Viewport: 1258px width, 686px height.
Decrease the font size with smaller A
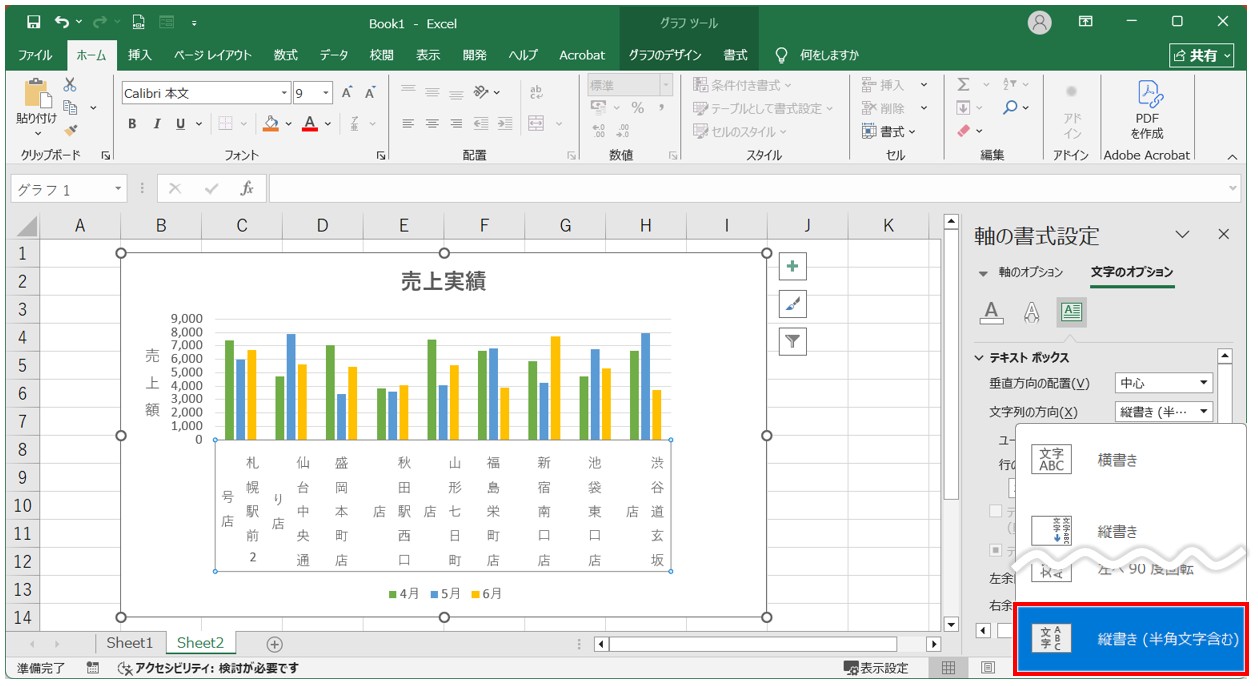pos(370,93)
